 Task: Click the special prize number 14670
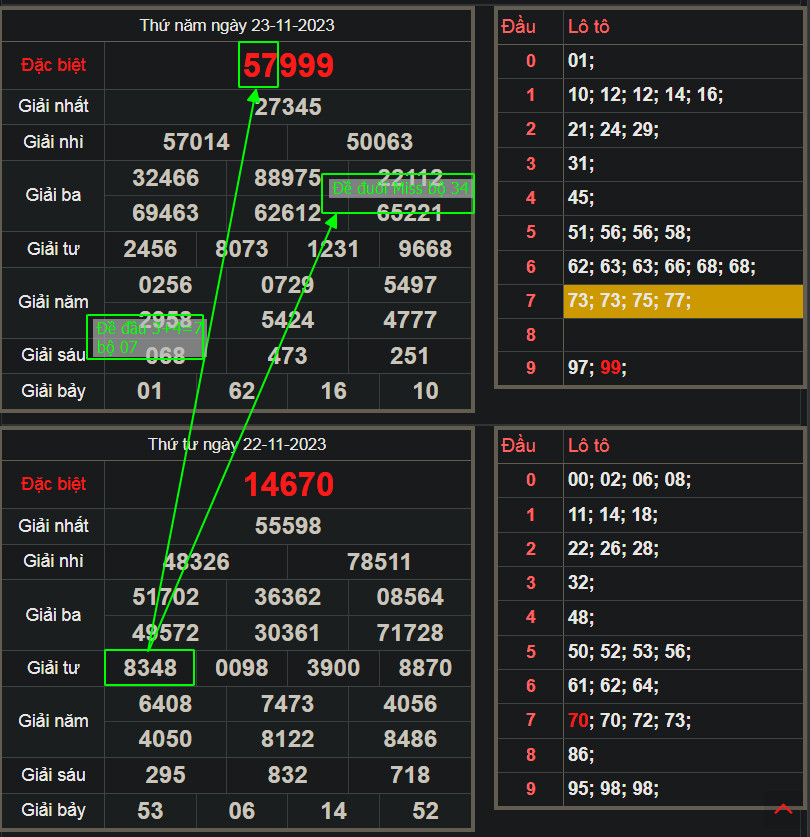coord(289,485)
